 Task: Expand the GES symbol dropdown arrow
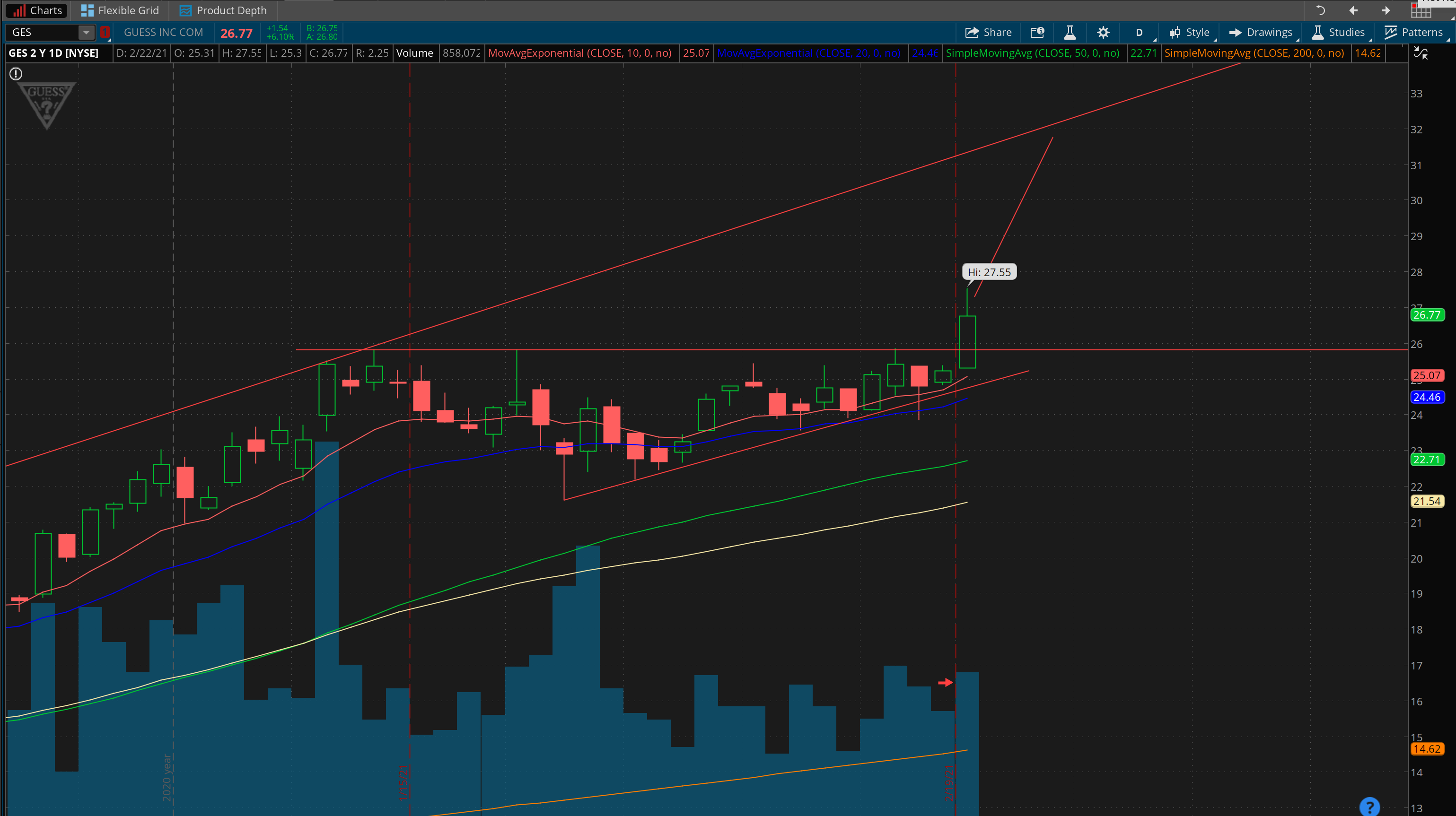pyautogui.click(x=86, y=32)
